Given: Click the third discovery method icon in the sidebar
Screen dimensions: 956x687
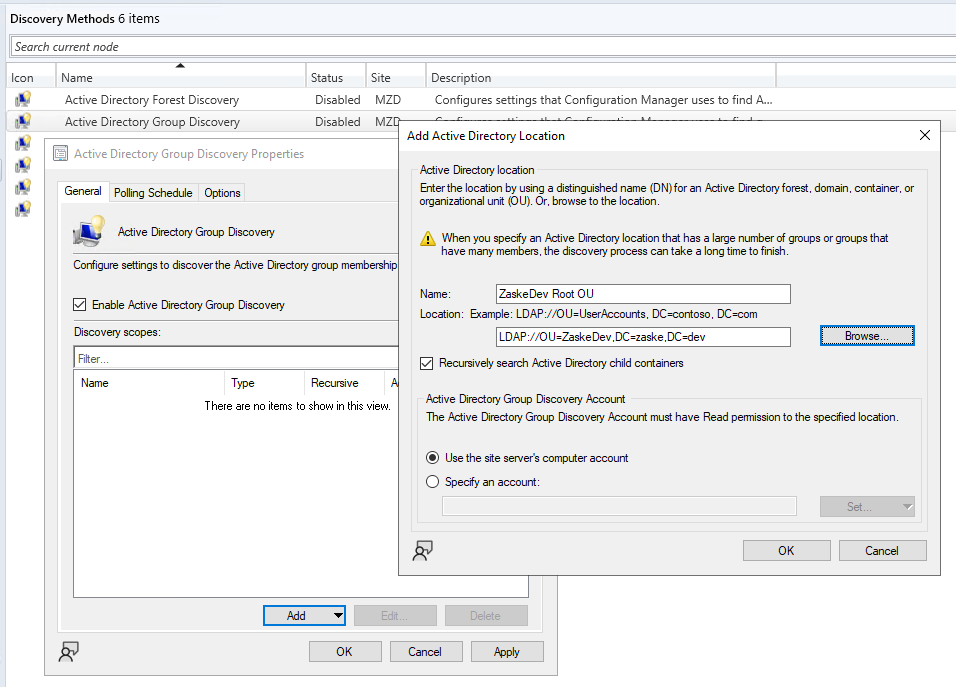Looking at the screenshot, I should tap(22, 143).
